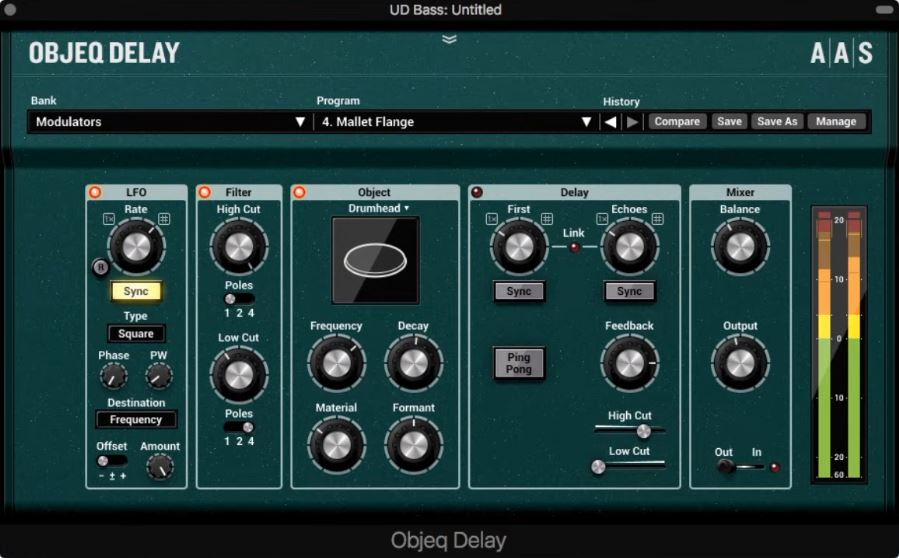Open the Bank dropdown showing Modulators
This screenshot has height=558, width=899.
pyautogui.click(x=170, y=122)
